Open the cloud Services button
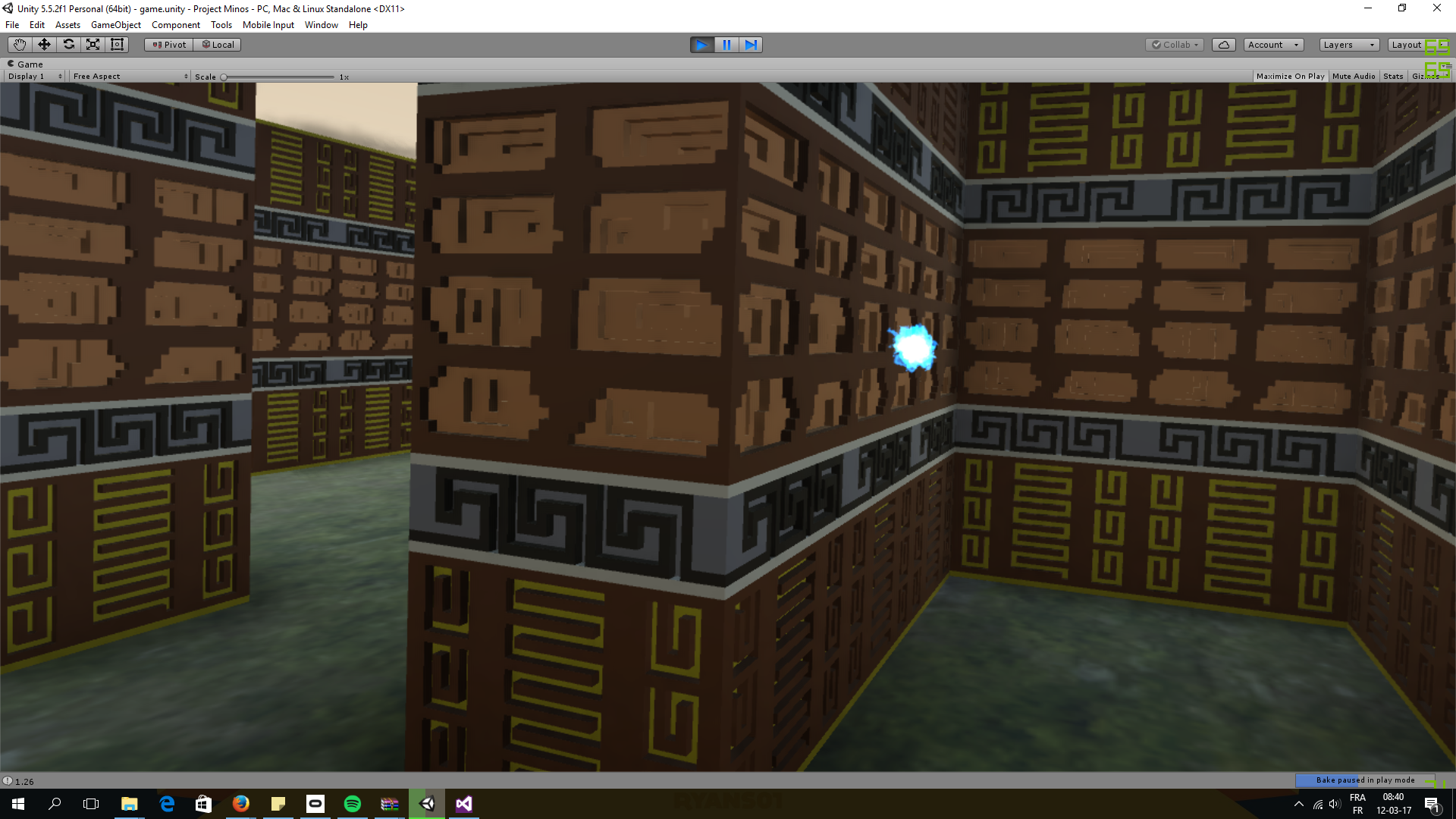 (1223, 45)
